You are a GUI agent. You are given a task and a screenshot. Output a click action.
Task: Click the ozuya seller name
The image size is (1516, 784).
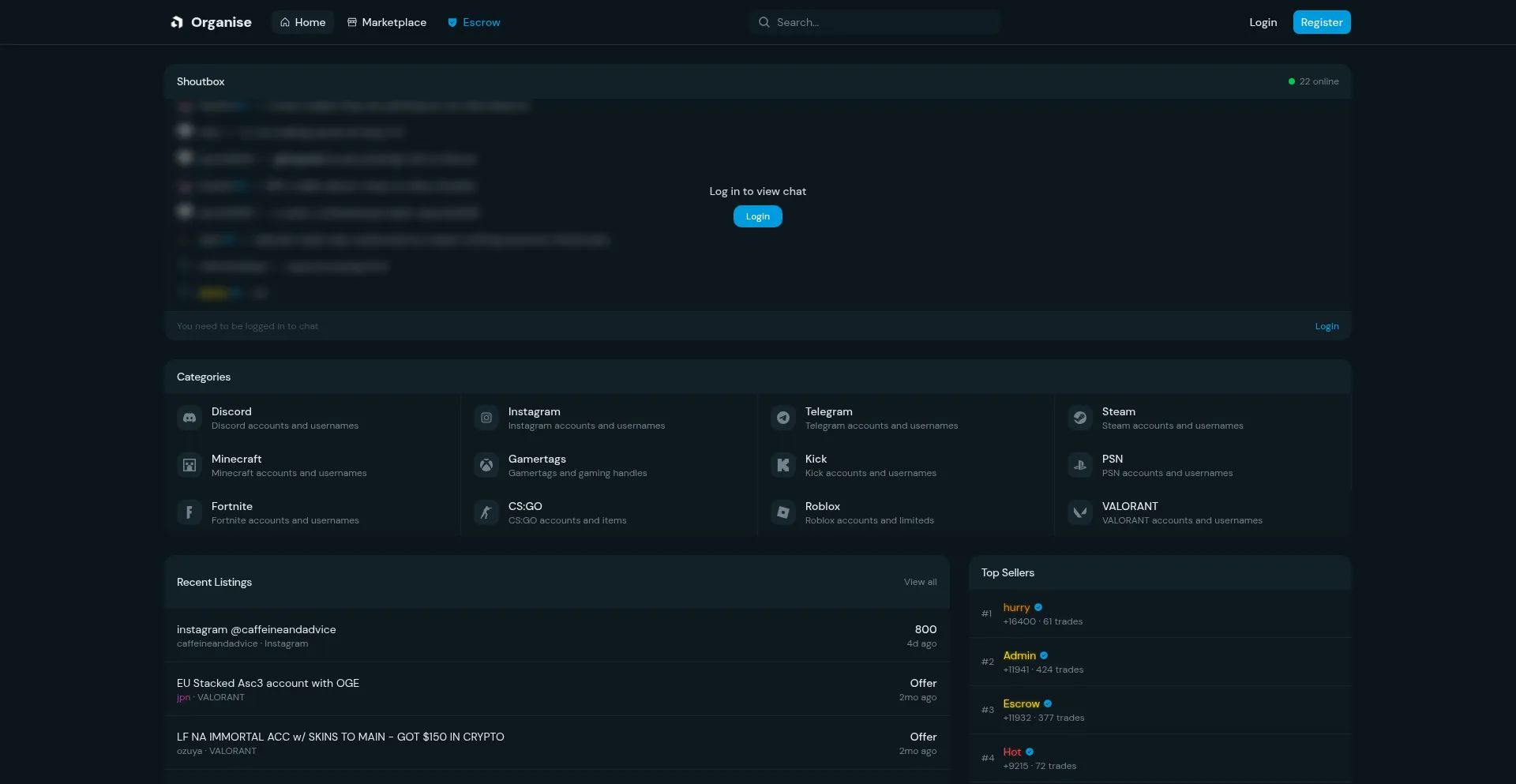189,751
